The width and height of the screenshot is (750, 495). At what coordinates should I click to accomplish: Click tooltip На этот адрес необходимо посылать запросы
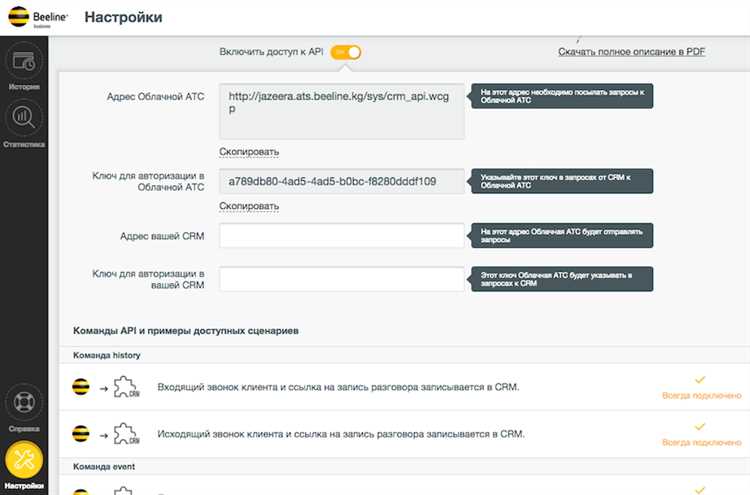(x=562, y=96)
